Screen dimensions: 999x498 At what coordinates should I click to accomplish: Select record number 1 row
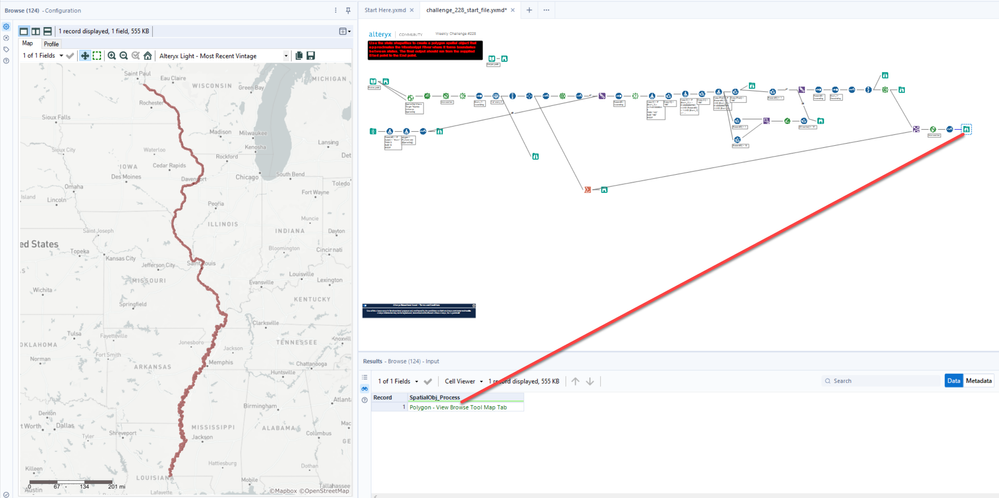389,407
